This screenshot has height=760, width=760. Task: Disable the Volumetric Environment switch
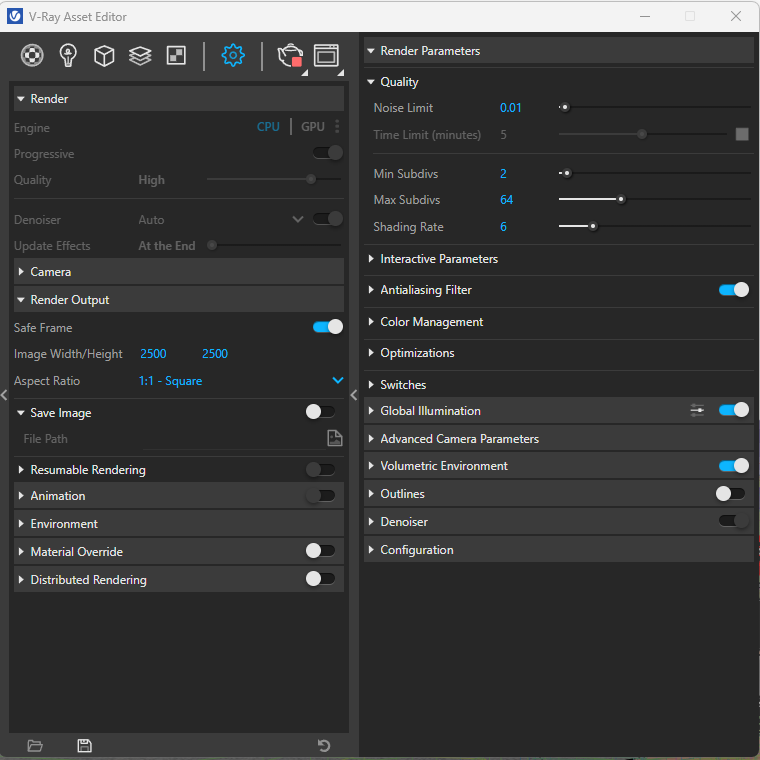(734, 466)
